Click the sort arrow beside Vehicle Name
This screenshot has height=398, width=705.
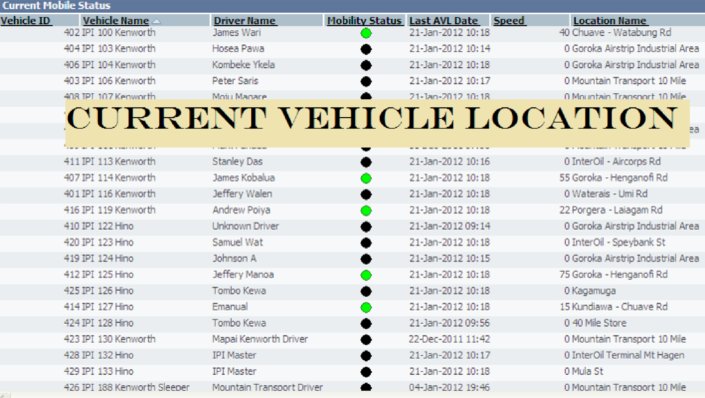156,21
